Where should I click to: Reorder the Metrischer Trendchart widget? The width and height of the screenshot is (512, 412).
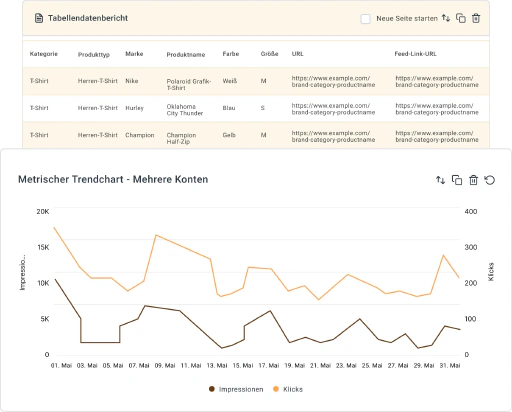pyautogui.click(x=441, y=180)
